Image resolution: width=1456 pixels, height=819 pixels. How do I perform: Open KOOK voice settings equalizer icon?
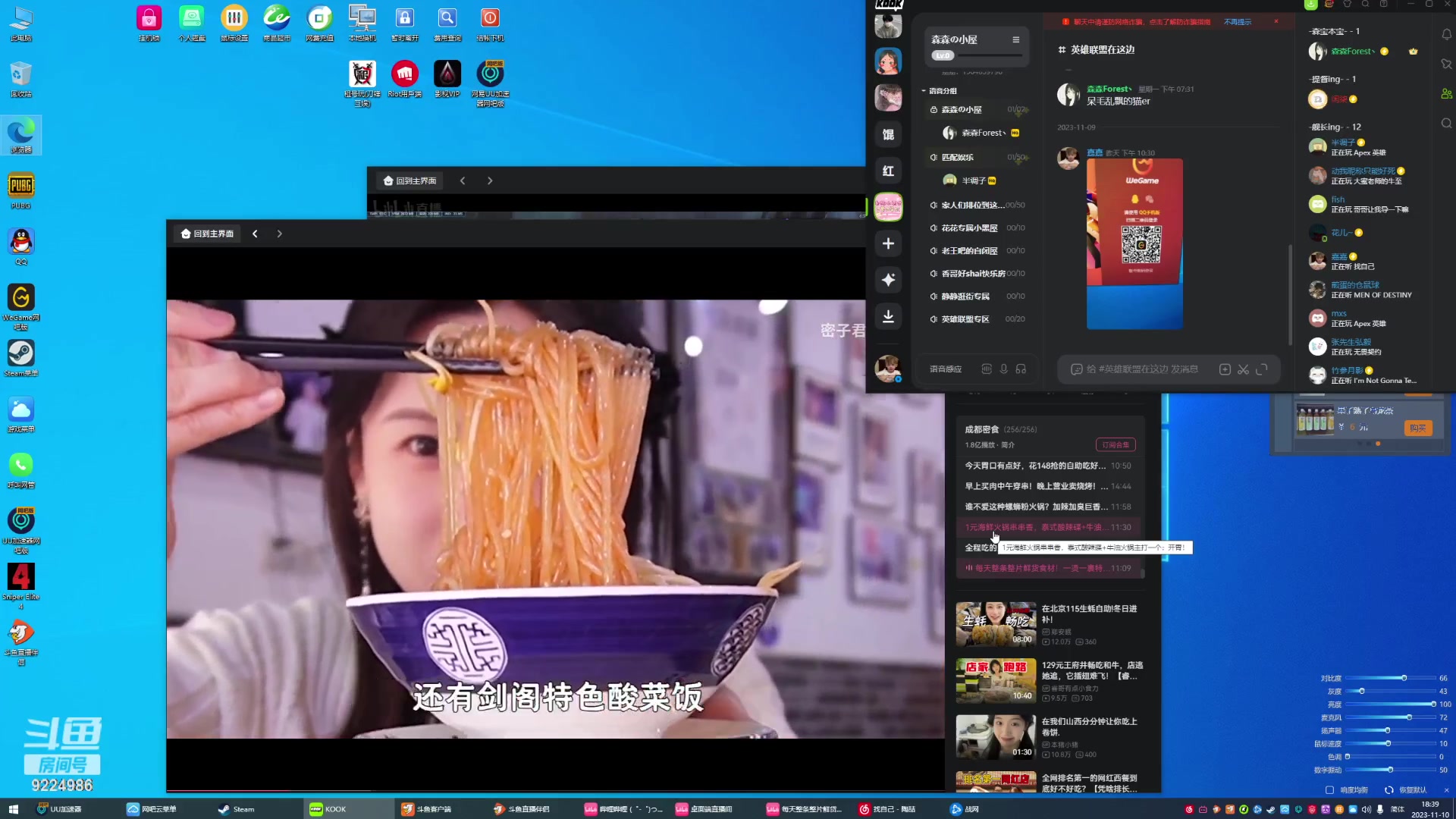[x=986, y=369]
